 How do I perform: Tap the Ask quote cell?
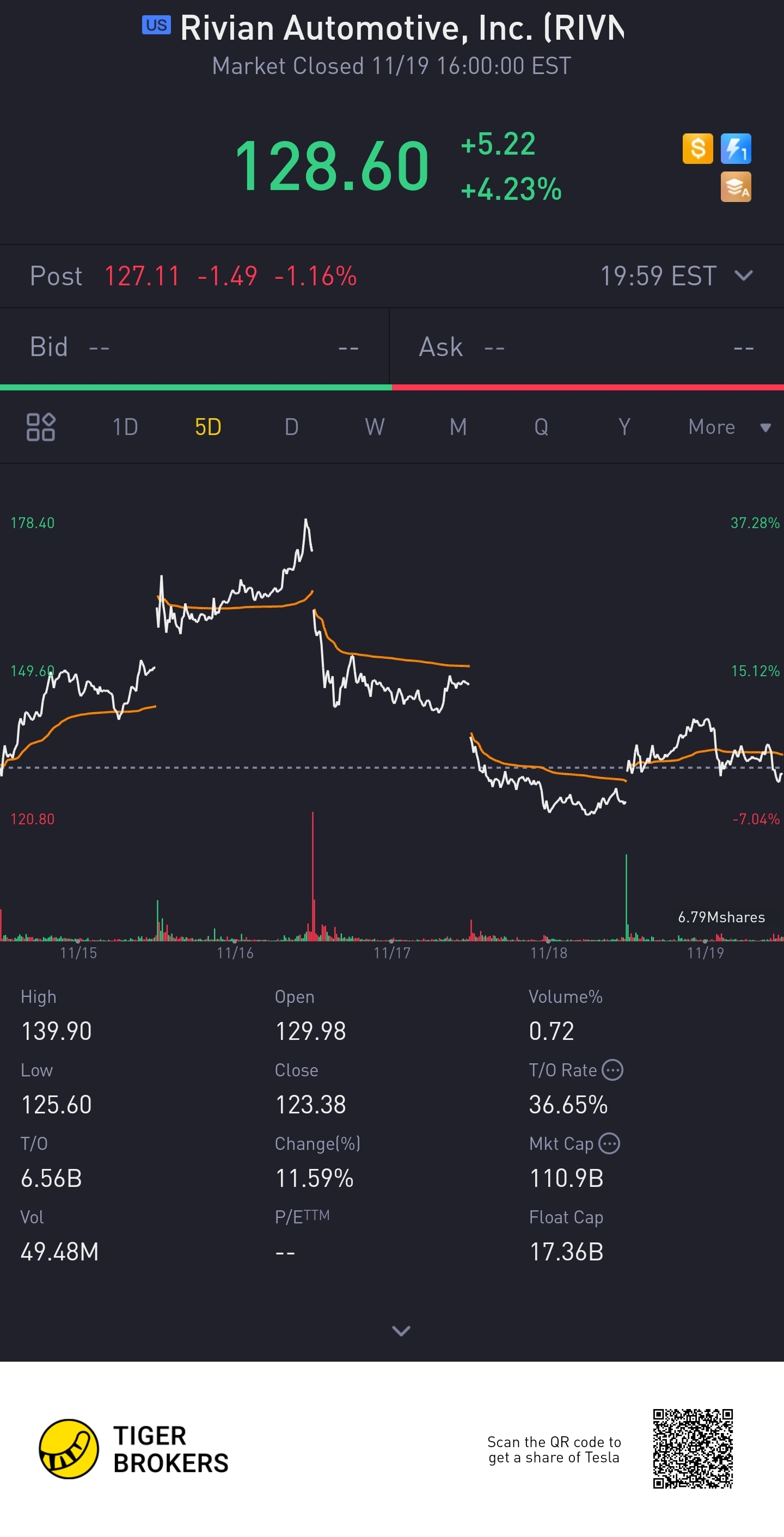point(586,347)
